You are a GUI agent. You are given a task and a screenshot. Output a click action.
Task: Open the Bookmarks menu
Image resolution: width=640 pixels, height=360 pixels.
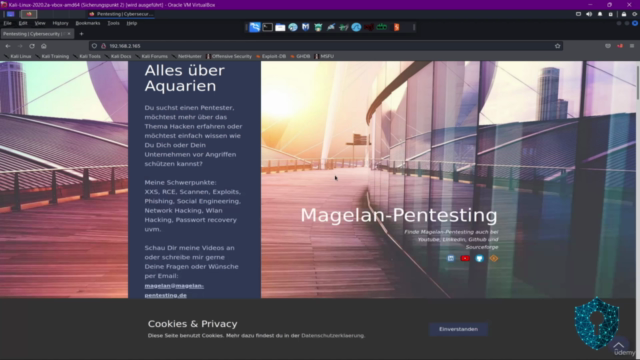[x=88, y=23]
